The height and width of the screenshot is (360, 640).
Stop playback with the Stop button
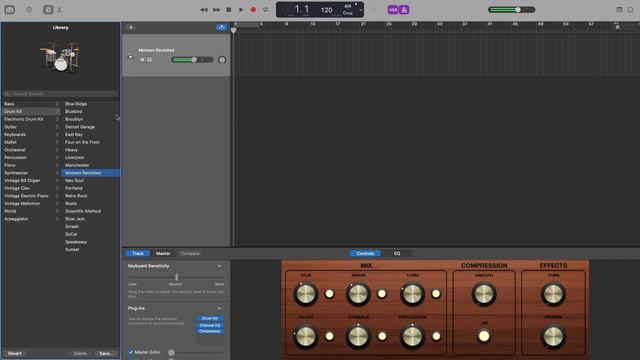tap(229, 10)
